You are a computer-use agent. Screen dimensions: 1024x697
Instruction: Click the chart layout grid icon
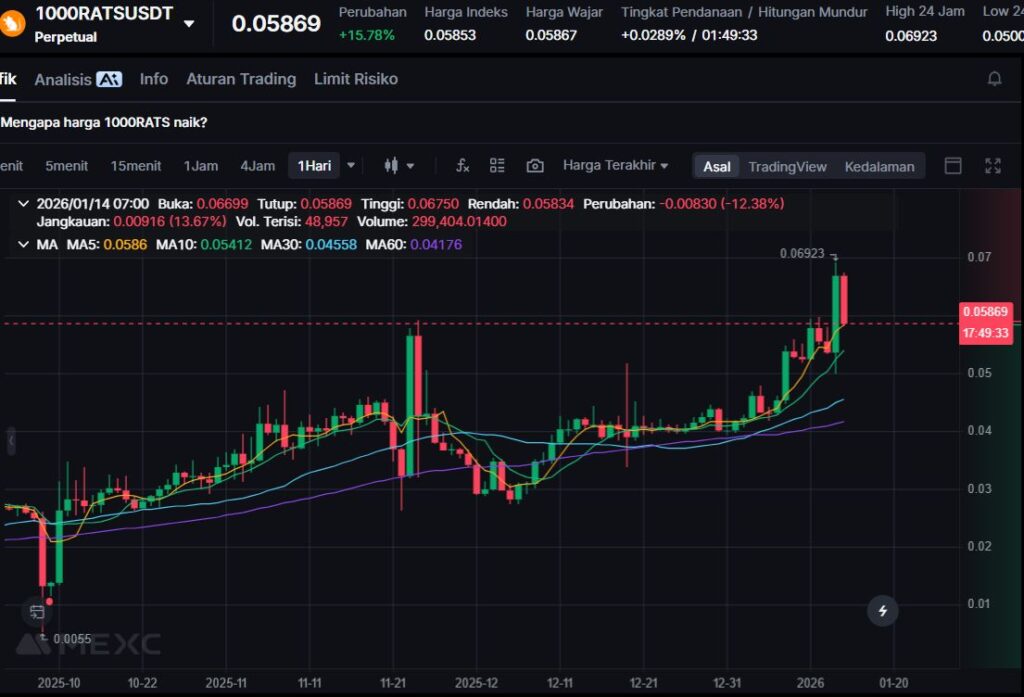point(497,166)
